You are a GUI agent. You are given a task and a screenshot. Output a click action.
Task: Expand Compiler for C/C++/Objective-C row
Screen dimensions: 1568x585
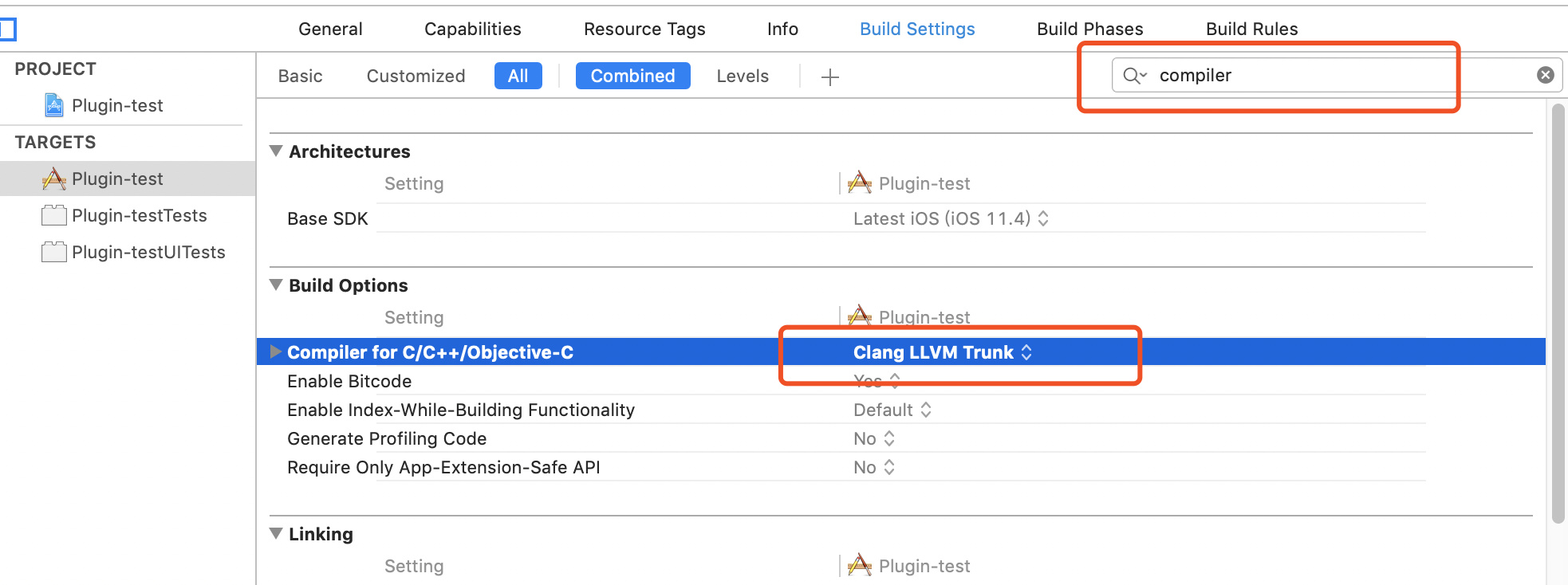(x=275, y=351)
